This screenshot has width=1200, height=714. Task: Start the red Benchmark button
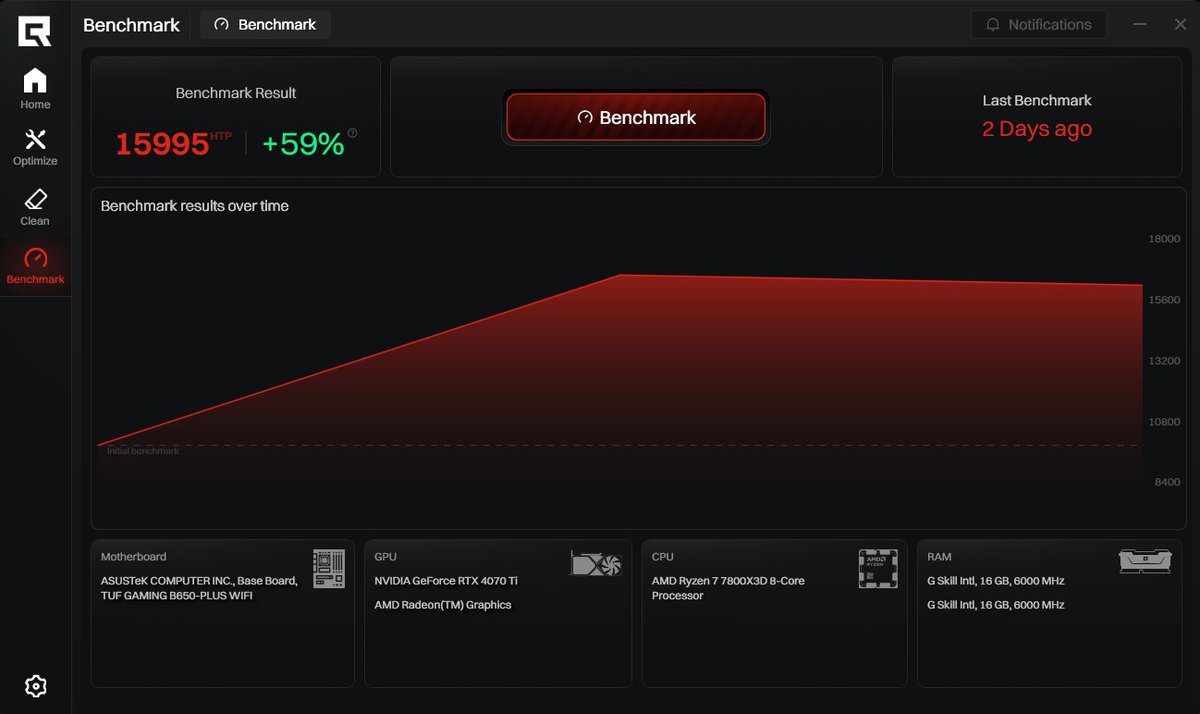[636, 117]
